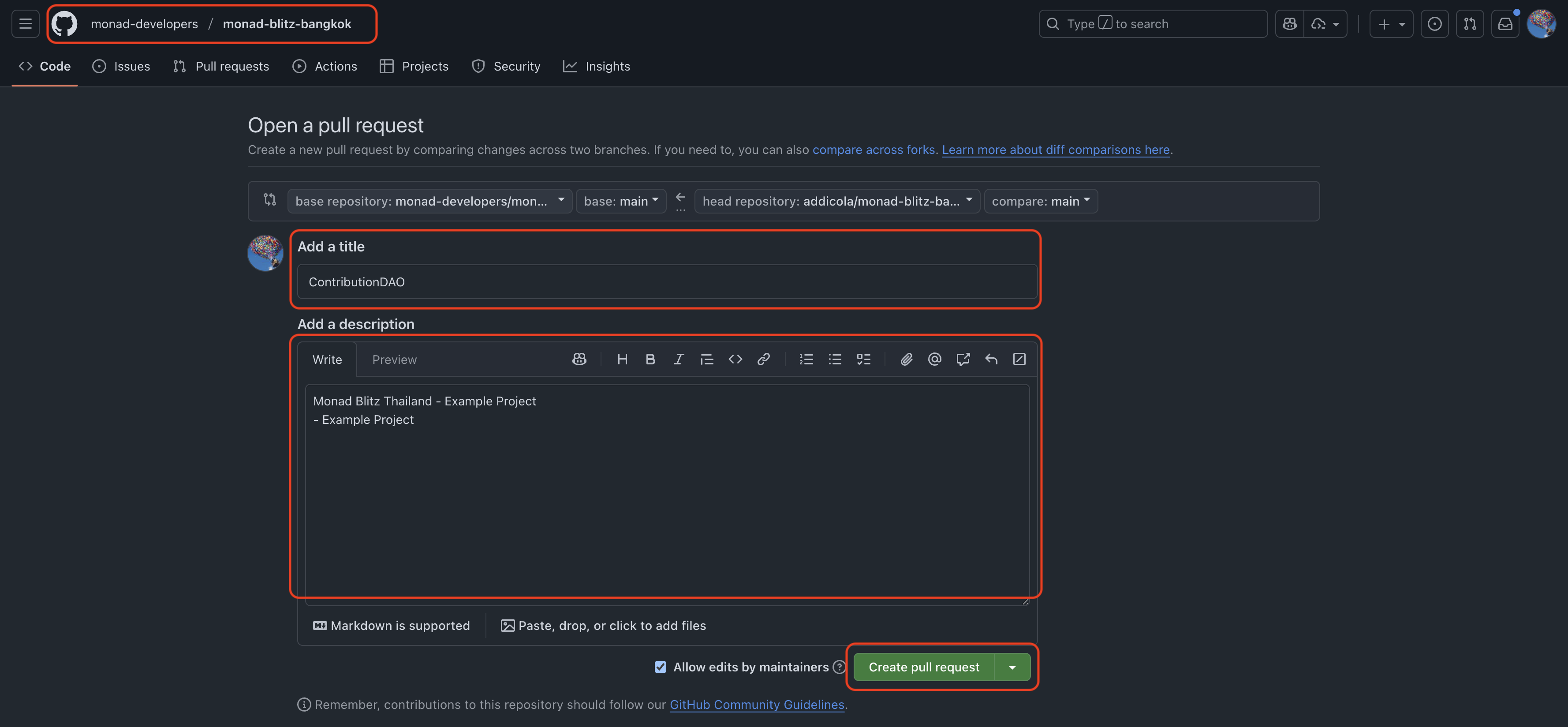Open the notifications inbox icon

(1505, 24)
